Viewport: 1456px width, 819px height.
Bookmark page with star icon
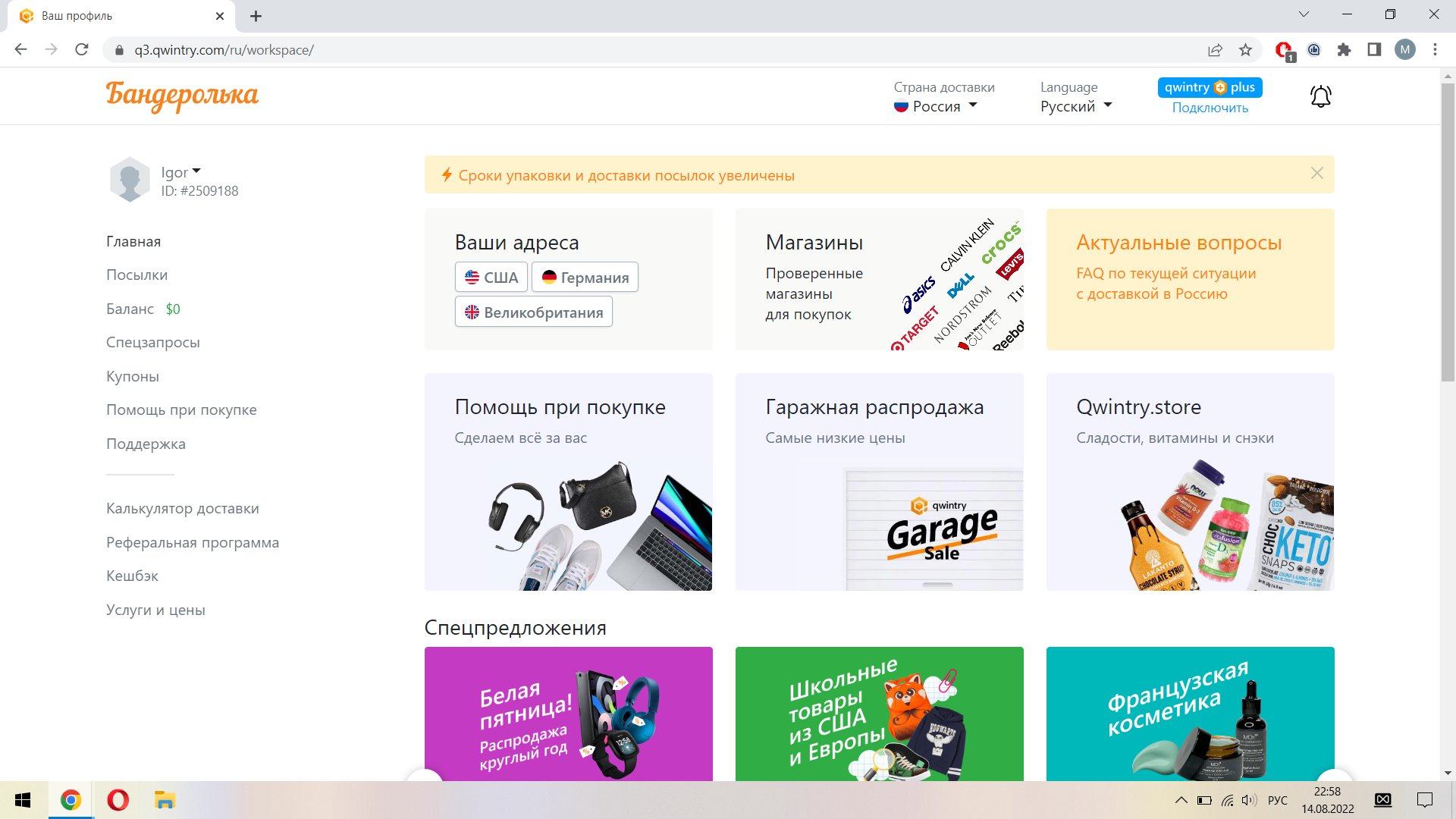1245,50
